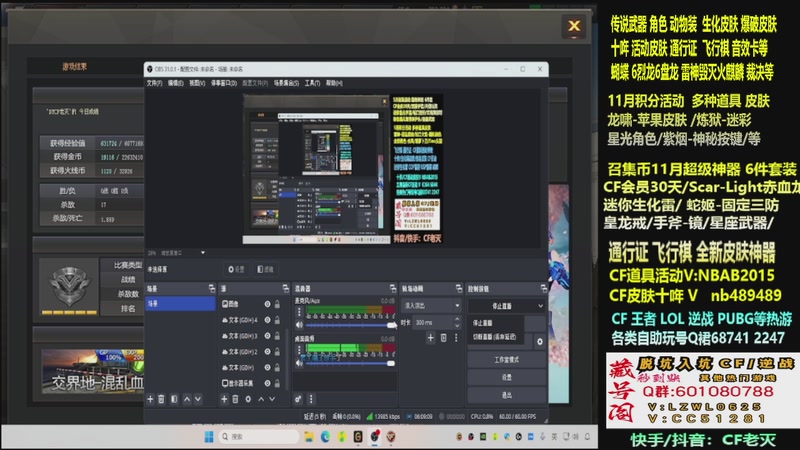Toggle visibility of 图像 source
The height and width of the screenshot is (450, 800).
pos(267,304)
